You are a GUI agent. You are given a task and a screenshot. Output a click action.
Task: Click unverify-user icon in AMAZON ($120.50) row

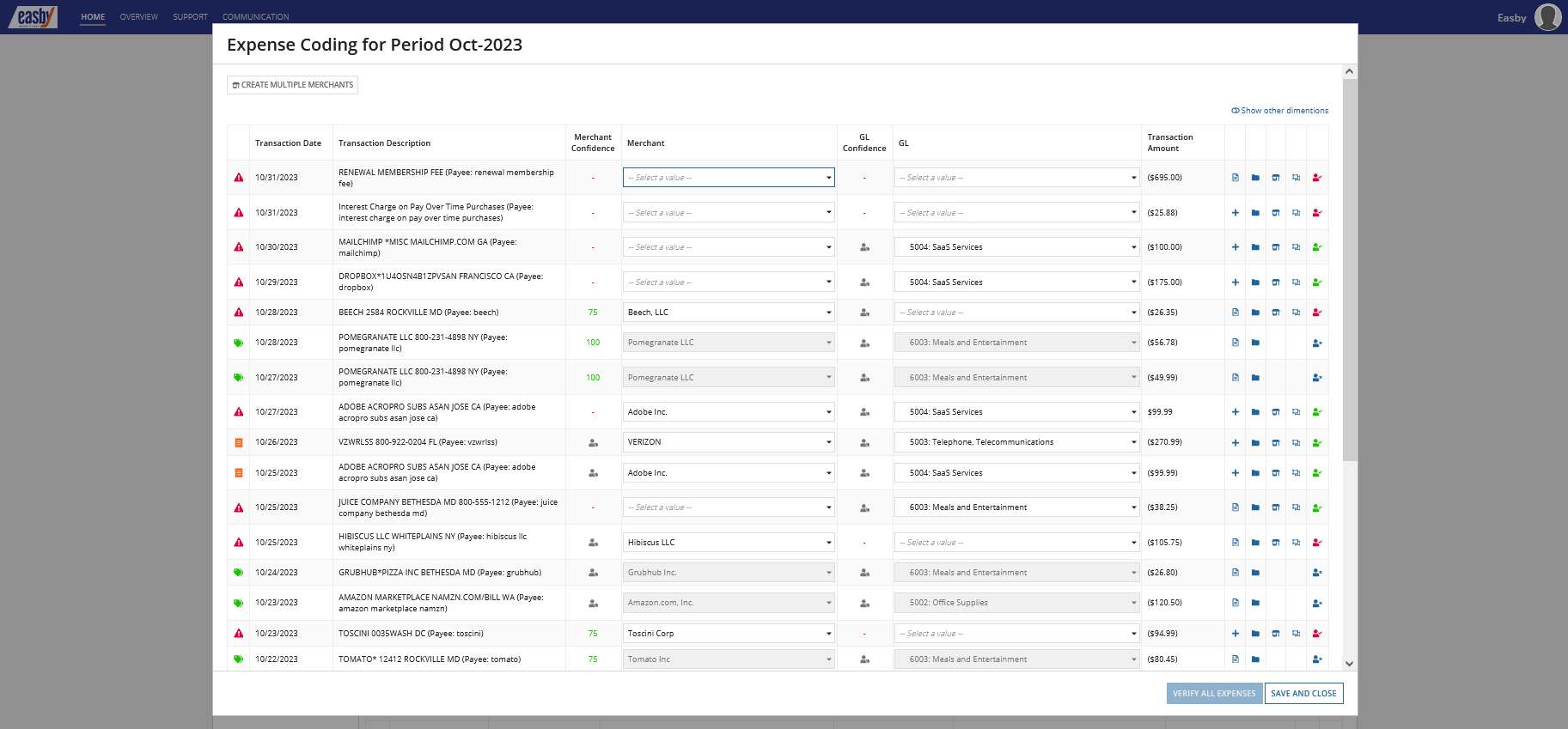click(1317, 604)
